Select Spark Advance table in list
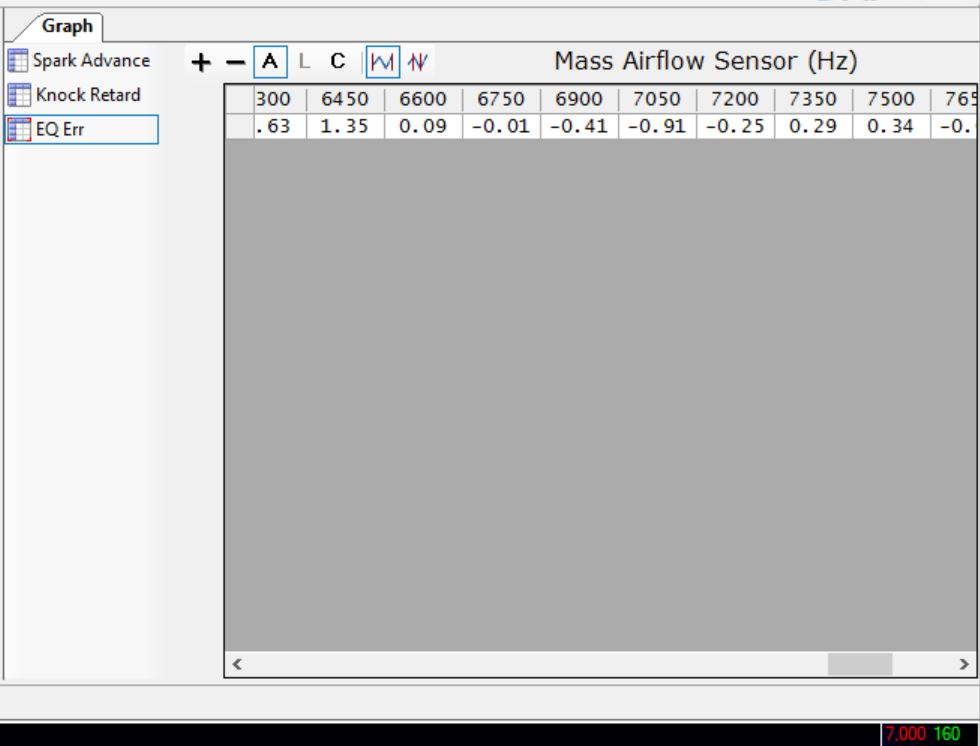Image resolution: width=980 pixels, height=746 pixels. point(79,61)
